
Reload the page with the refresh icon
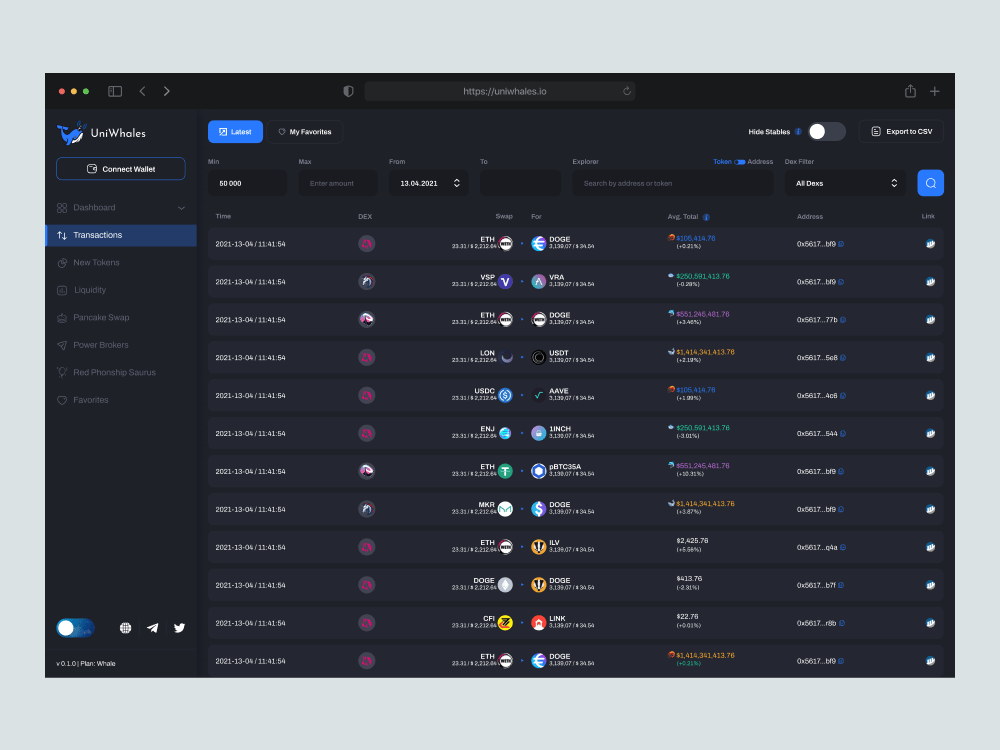tap(627, 91)
